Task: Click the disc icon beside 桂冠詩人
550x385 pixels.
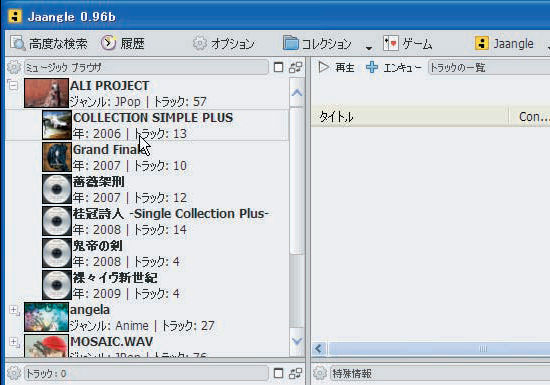Action: click(57, 221)
